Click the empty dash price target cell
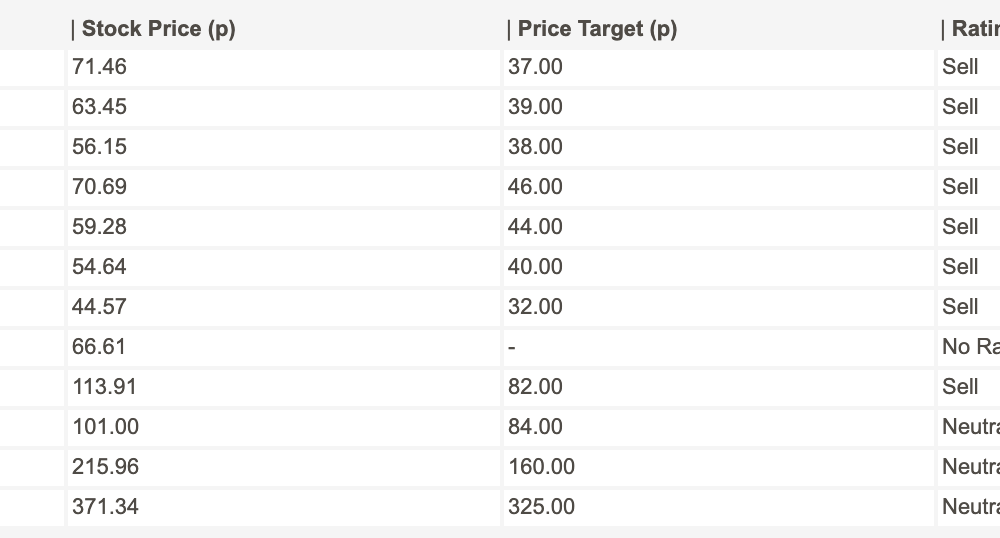Image resolution: width=1000 pixels, height=538 pixels. pos(718,347)
